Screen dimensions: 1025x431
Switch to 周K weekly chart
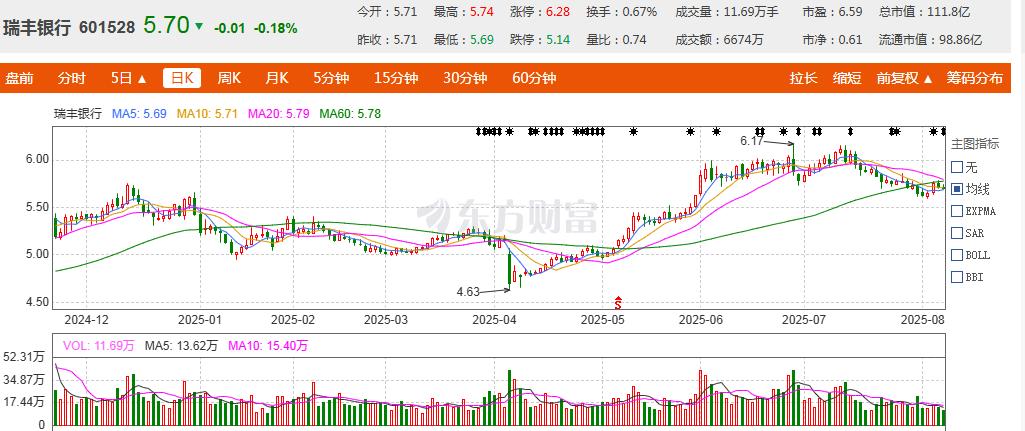tap(229, 78)
